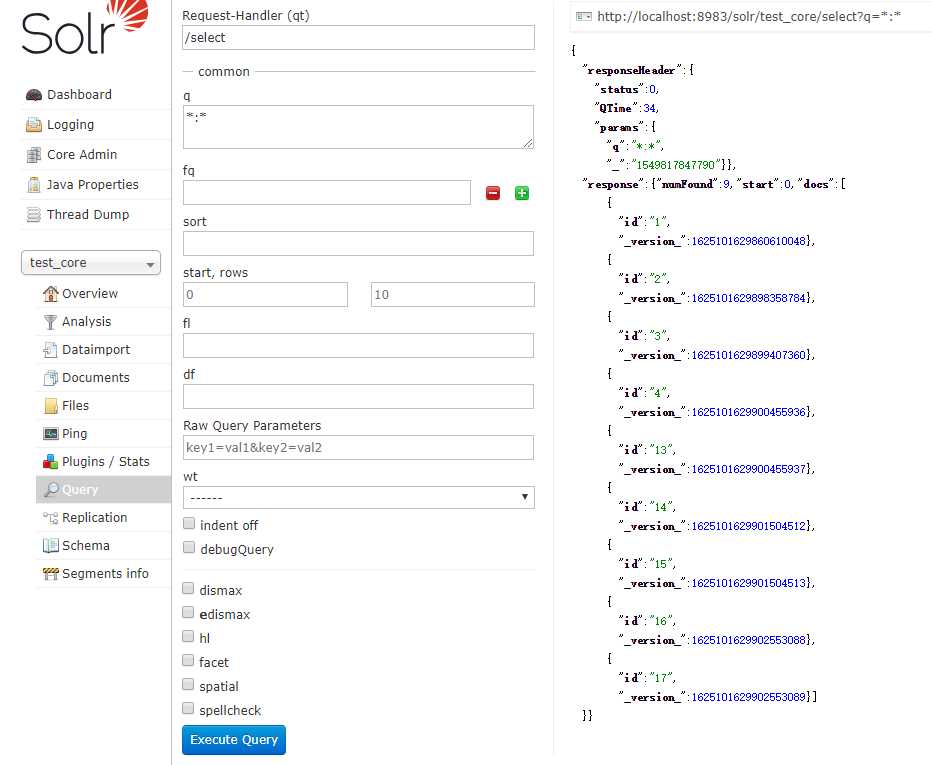Click the Query magnifier icon
The image size is (932, 765).
52,490
